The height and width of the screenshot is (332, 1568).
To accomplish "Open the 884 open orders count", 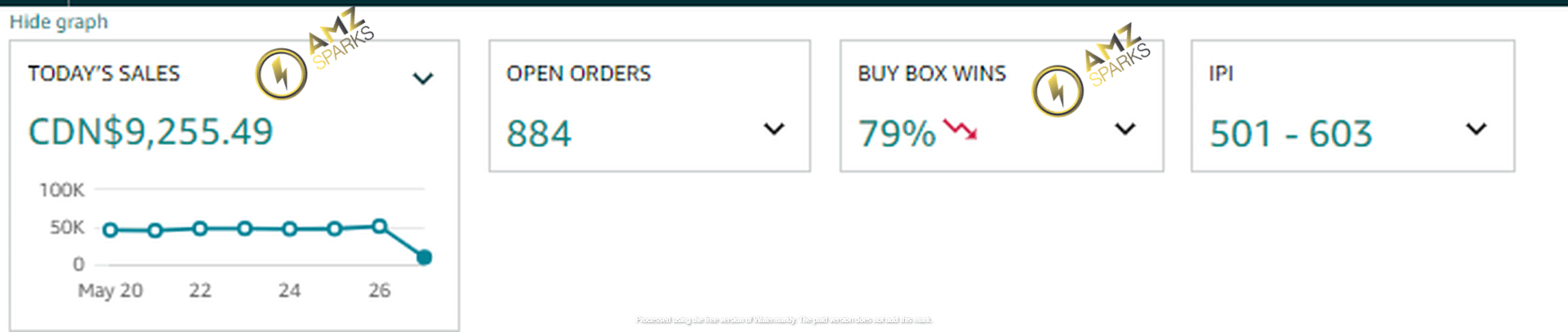I will pyautogui.click(x=539, y=134).
